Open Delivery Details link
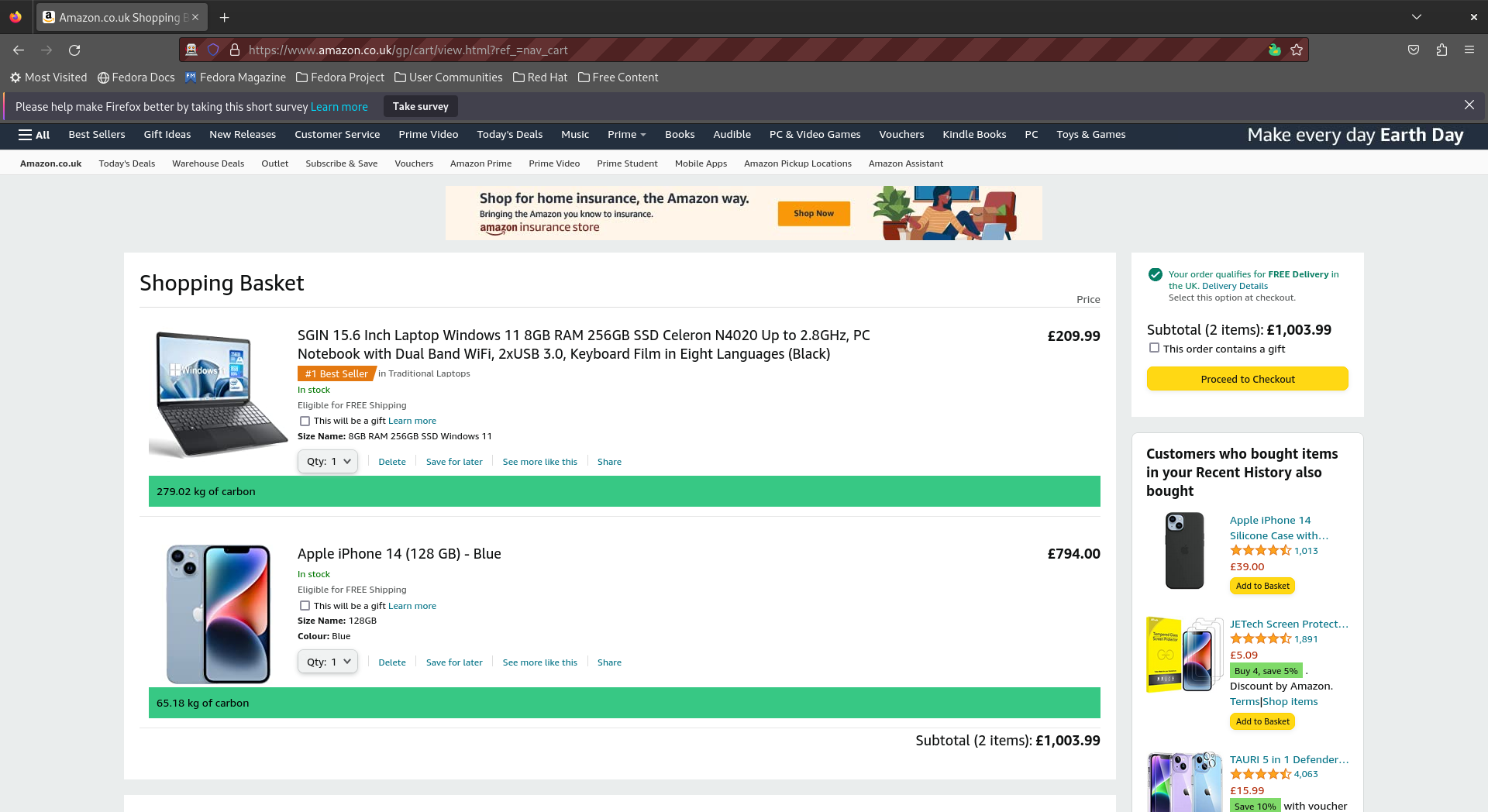This screenshot has width=1488, height=812. [1235, 286]
